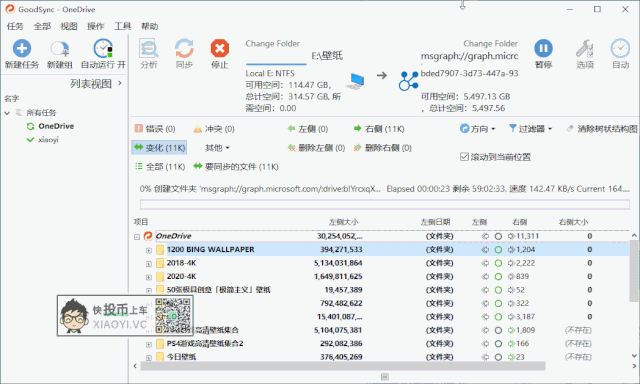Click copy-right arrow on 2020-4K row
This screenshot has width=640, height=384.
coord(511,277)
